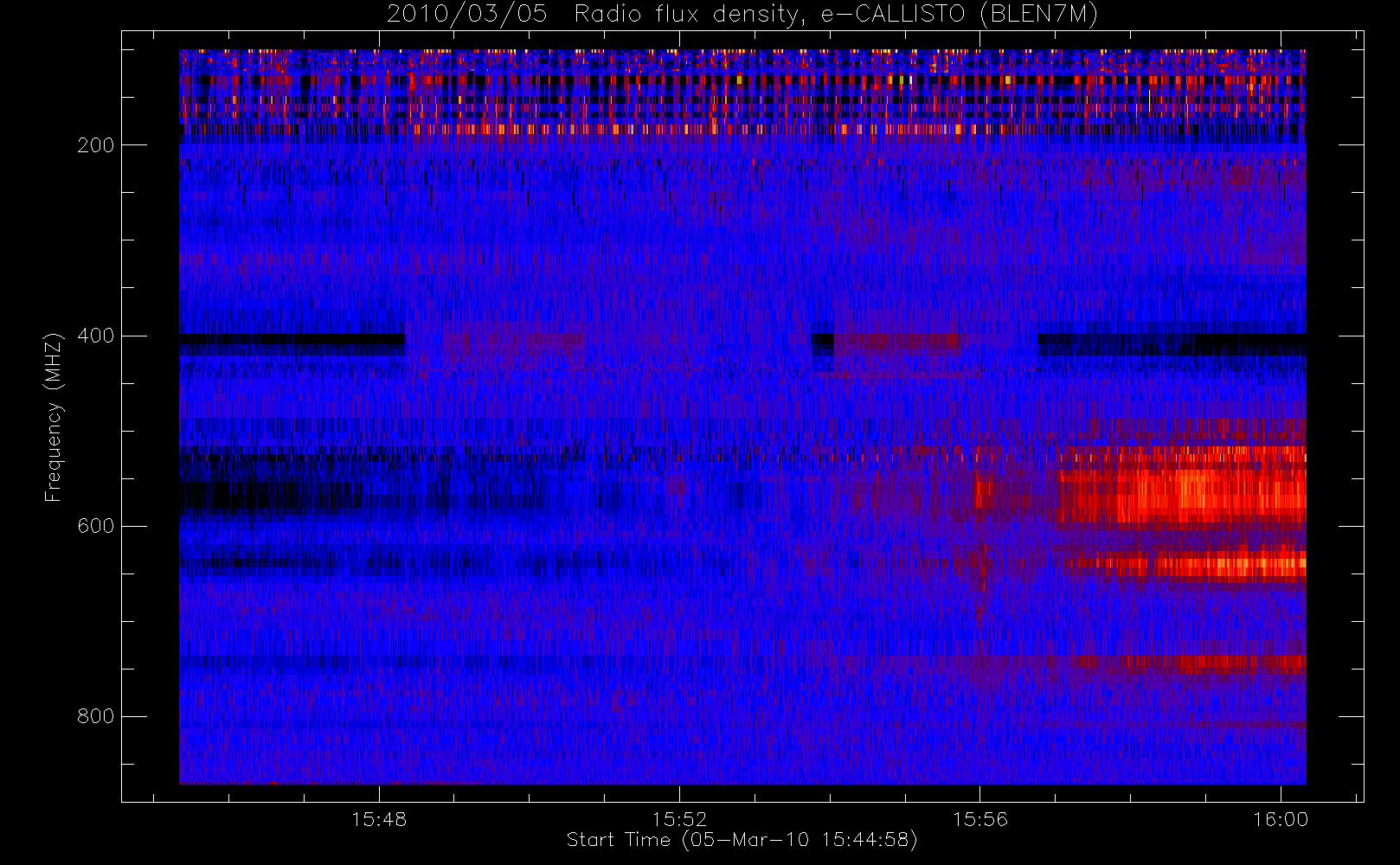Click the 400 frequency tick label
The width and height of the screenshot is (1400, 865).
[96, 336]
